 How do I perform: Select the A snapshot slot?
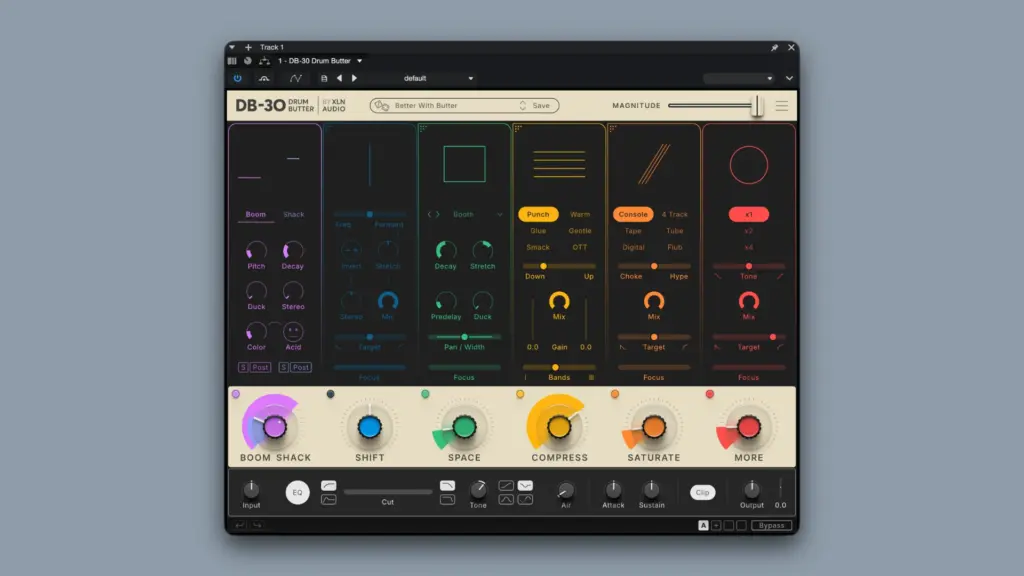tap(703, 525)
